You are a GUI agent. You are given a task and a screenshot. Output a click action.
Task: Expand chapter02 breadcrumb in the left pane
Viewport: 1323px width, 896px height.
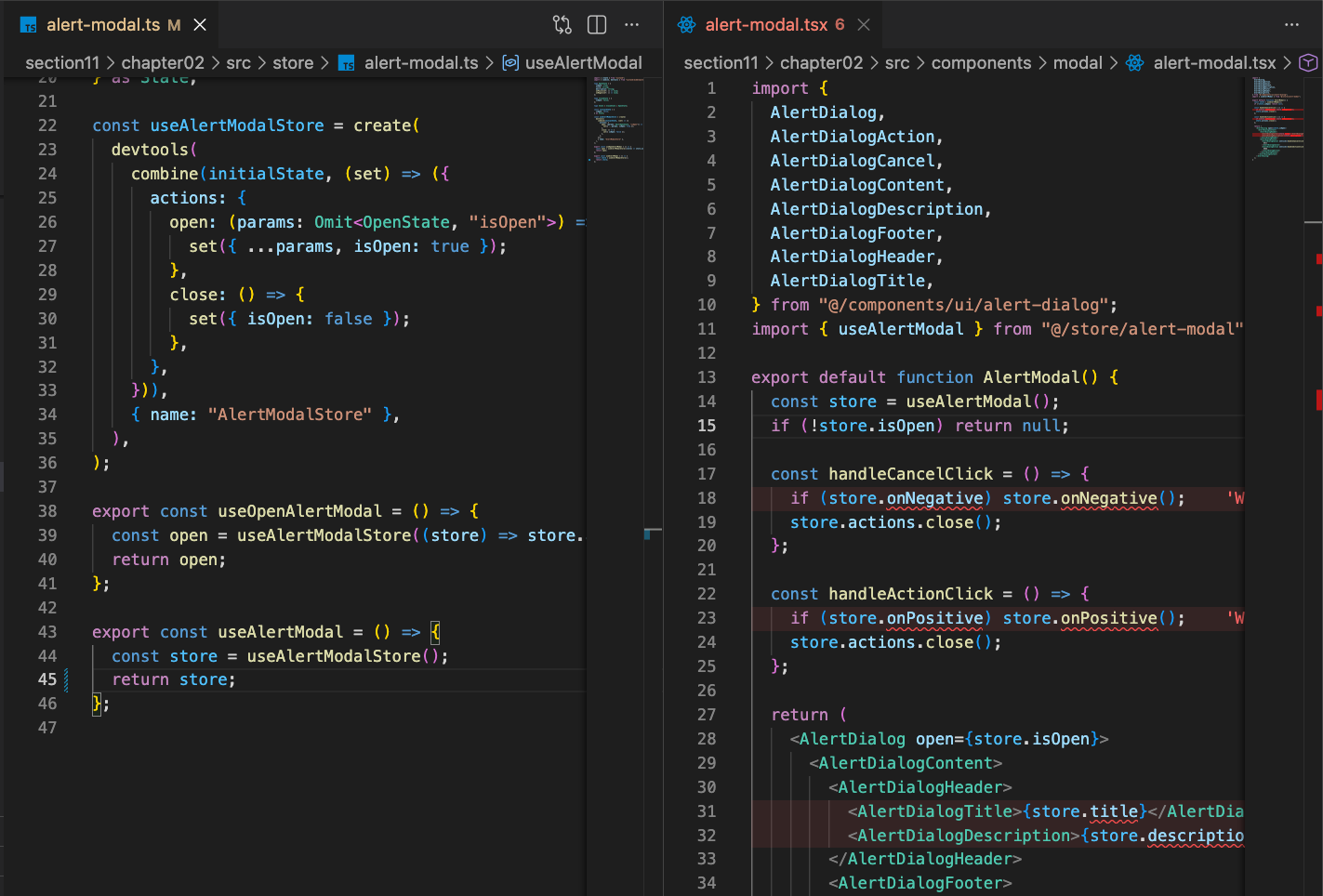tap(163, 62)
